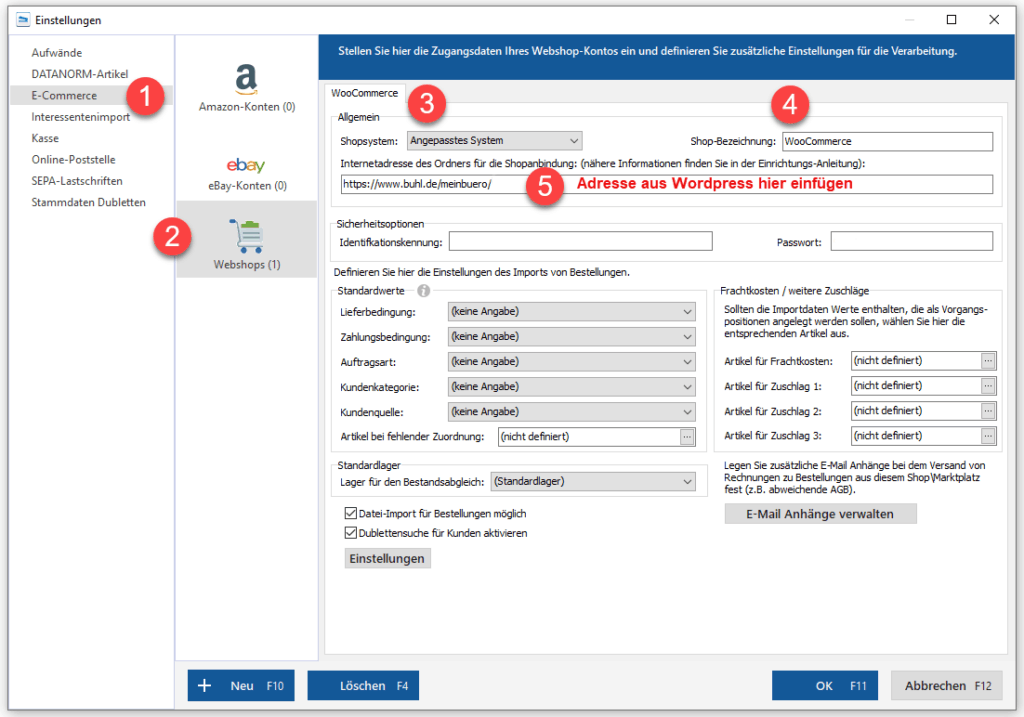Image resolution: width=1024 pixels, height=717 pixels.
Task: Browse Artikel bei fehlender Zuordnung ellipsis
Action: (x=686, y=436)
